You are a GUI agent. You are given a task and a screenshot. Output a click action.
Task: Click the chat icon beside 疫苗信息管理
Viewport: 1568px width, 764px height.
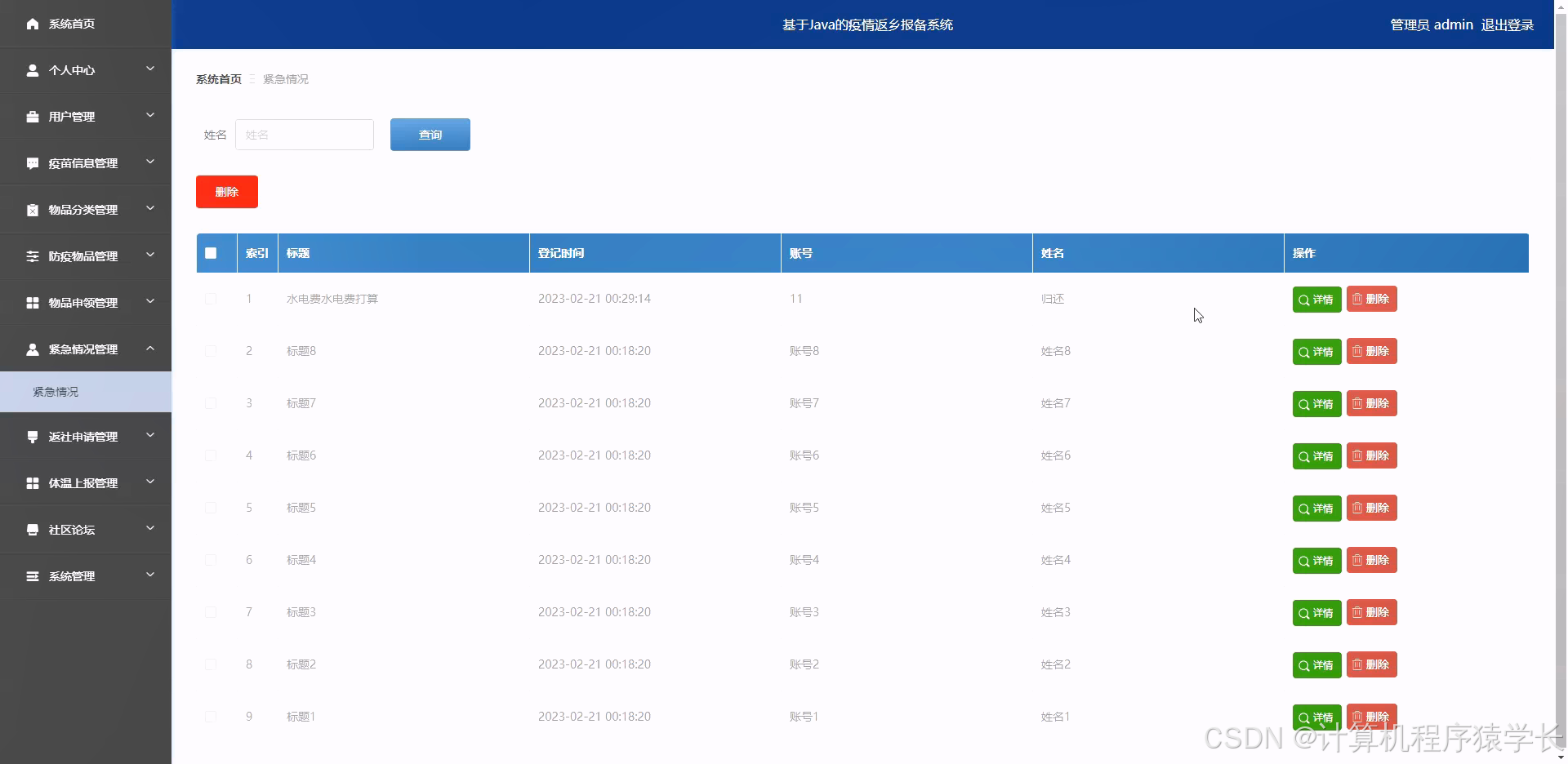point(33,163)
